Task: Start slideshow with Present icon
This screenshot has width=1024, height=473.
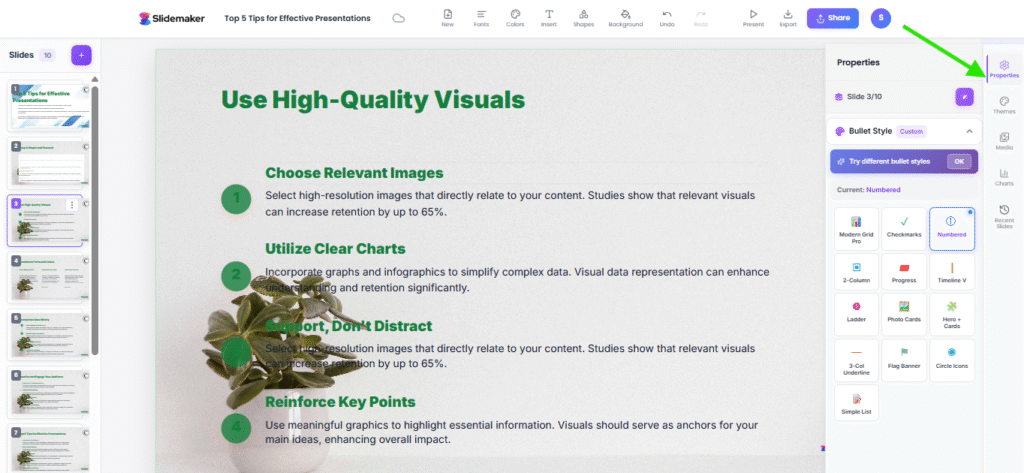Action: pos(753,15)
